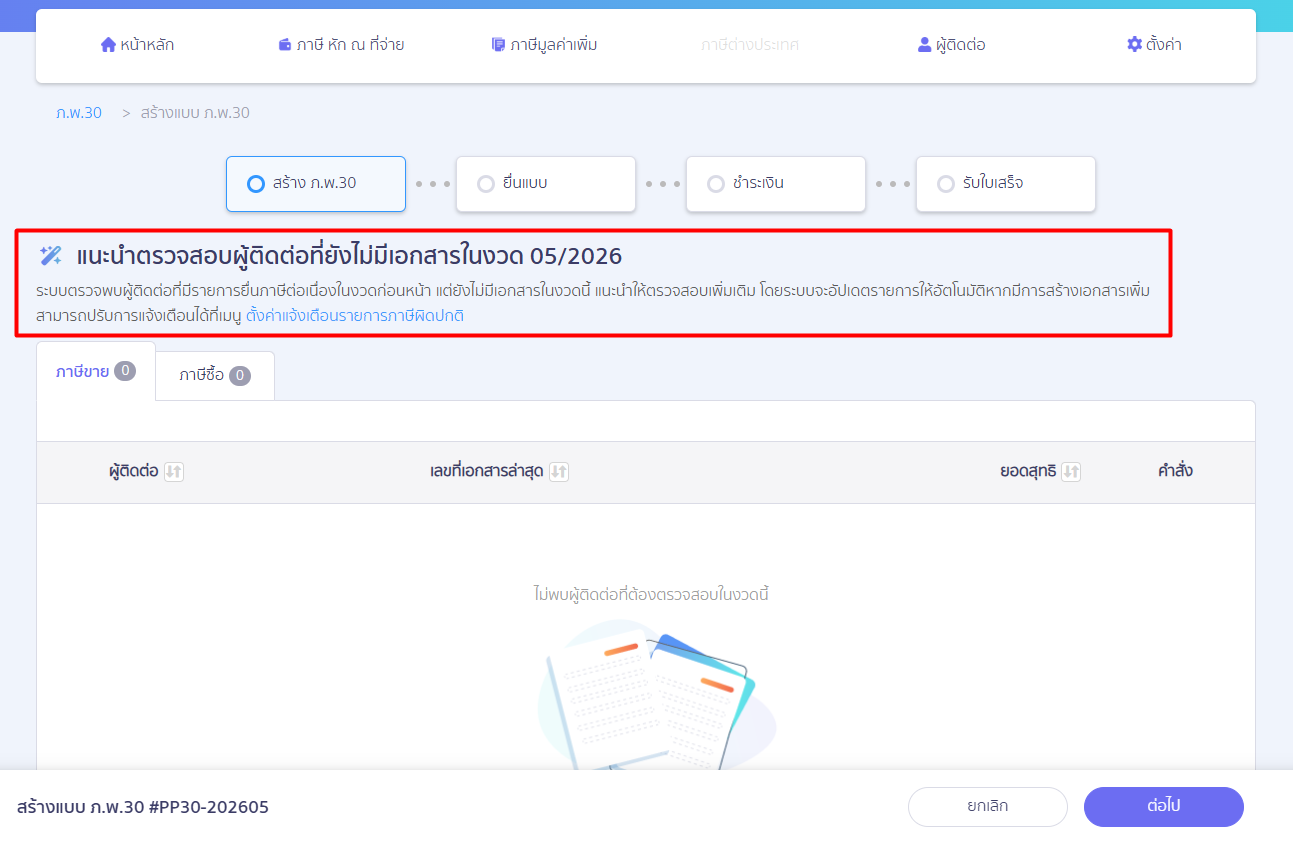Open the ตั้งค่า menu
This screenshot has width=1293, height=844.
pyautogui.click(x=1154, y=45)
